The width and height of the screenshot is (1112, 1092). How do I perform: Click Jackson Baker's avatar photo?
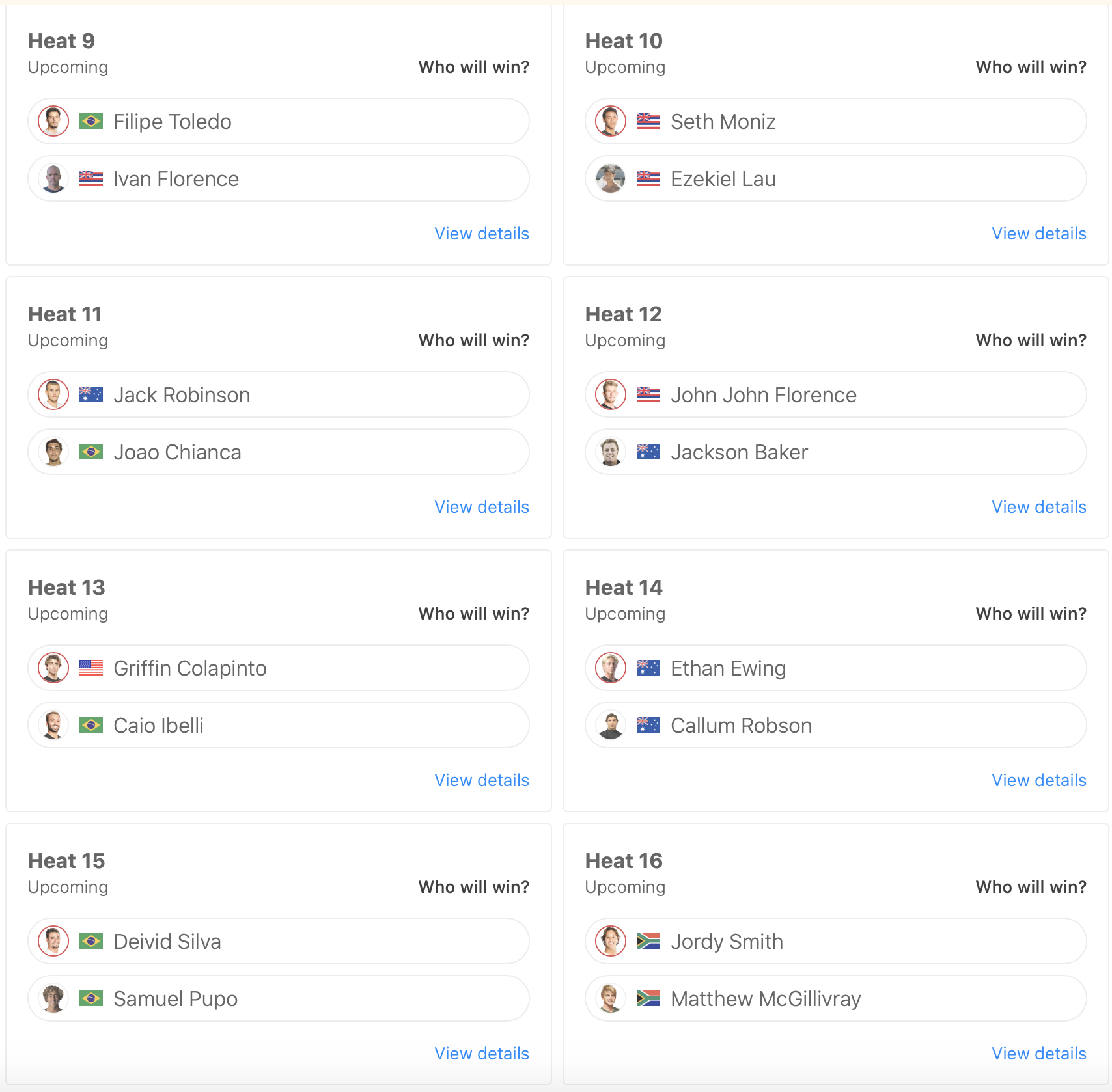coord(611,452)
